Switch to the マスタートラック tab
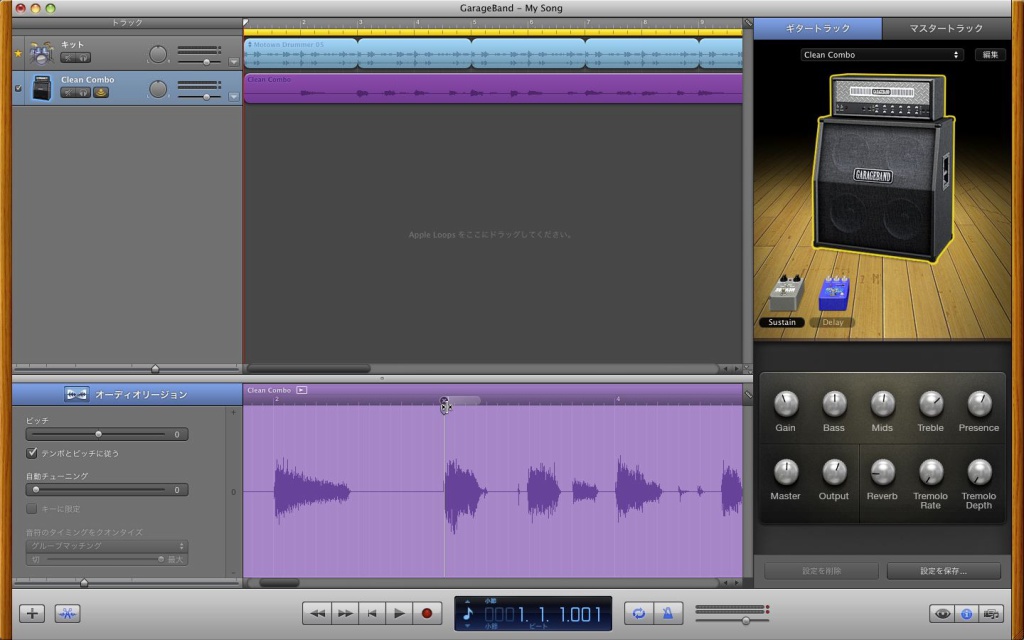 946,28
